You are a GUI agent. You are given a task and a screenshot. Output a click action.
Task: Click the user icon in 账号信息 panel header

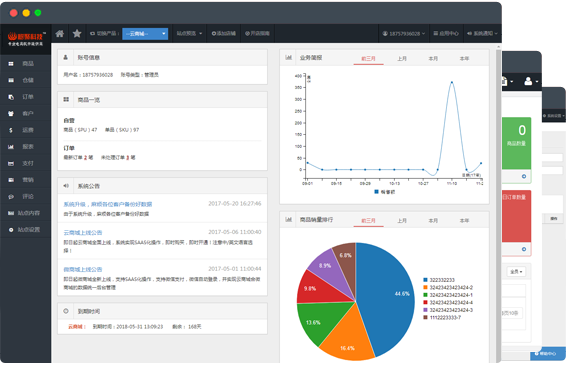pos(66,57)
